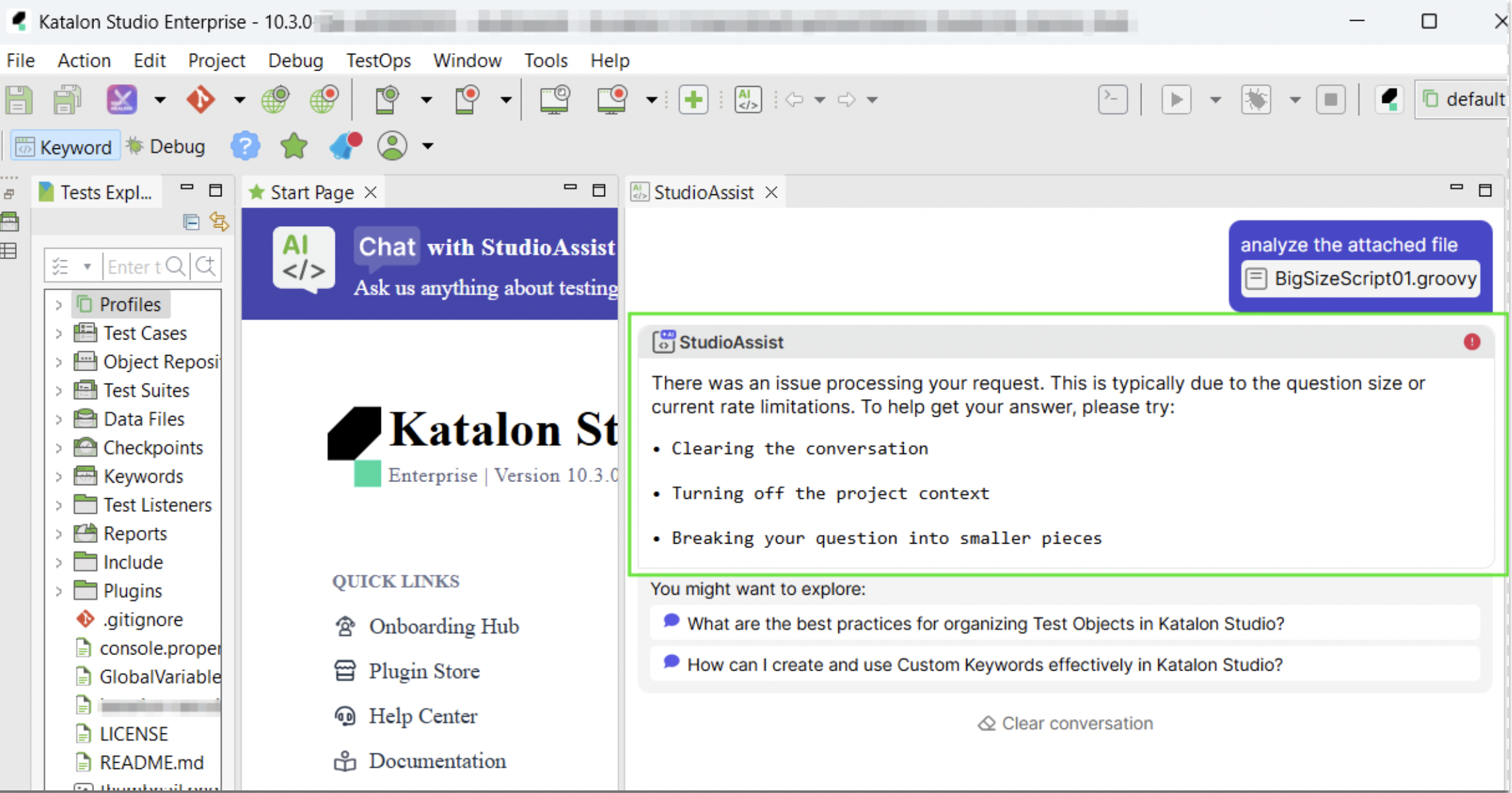Open the Project menu
The height and width of the screenshot is (793, 1512).
[216, 60]
